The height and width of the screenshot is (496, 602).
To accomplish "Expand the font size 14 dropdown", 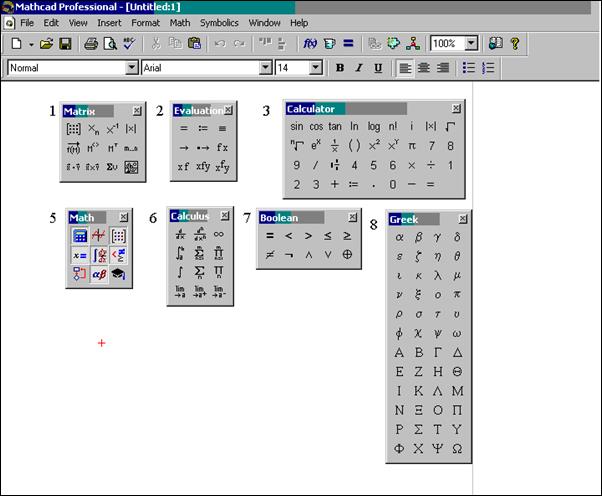I will coord(315,68).
